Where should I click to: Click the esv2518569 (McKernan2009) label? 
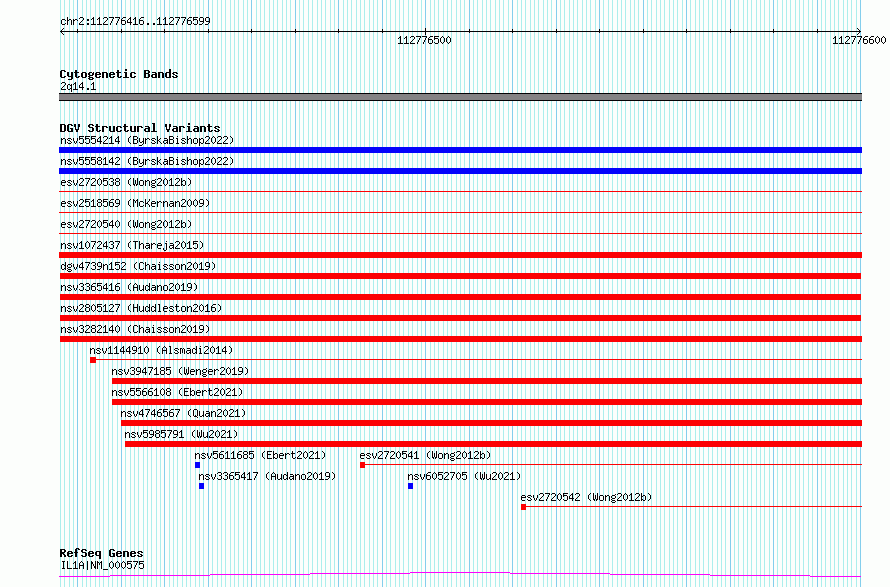135,203
